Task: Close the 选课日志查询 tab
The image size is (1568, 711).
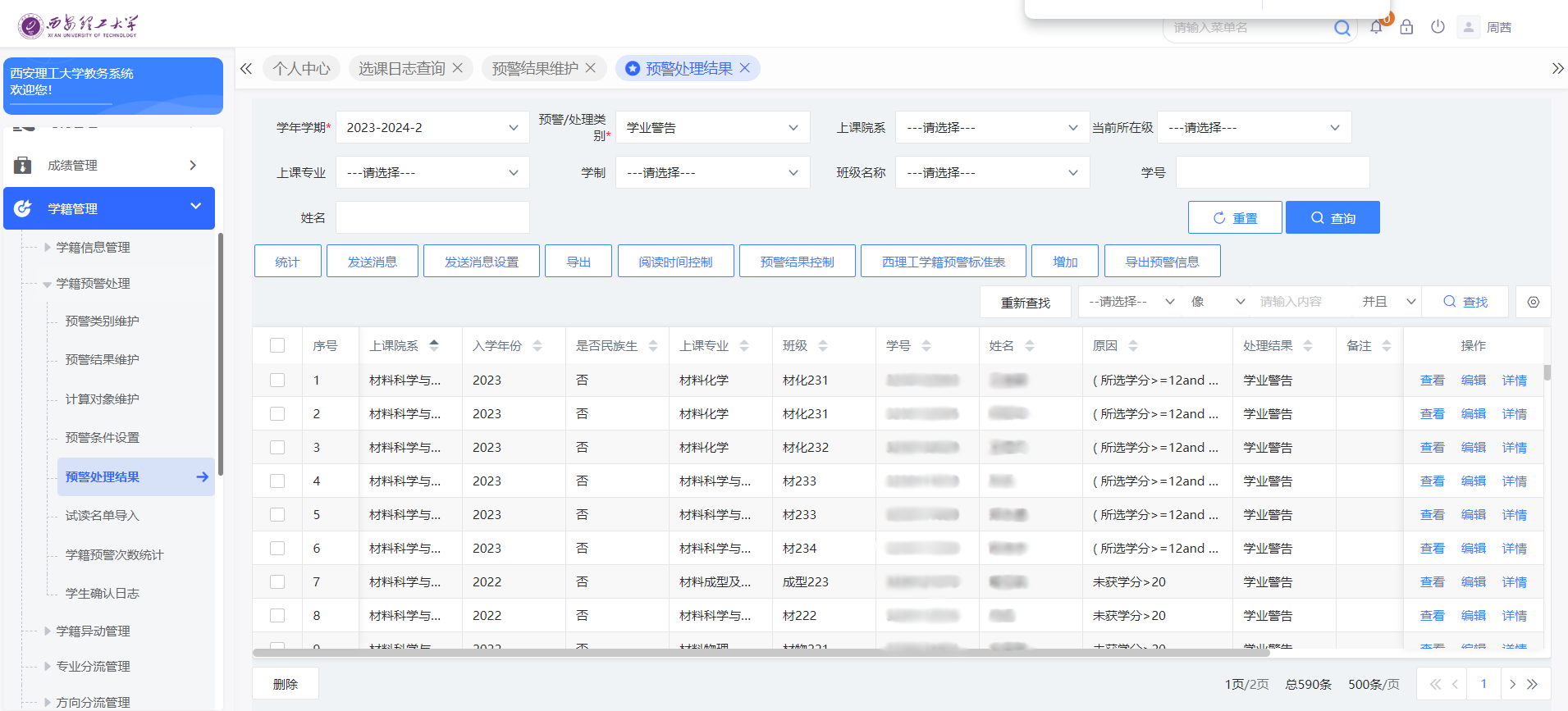Action: pyautogui.click(x=458, y=68)
